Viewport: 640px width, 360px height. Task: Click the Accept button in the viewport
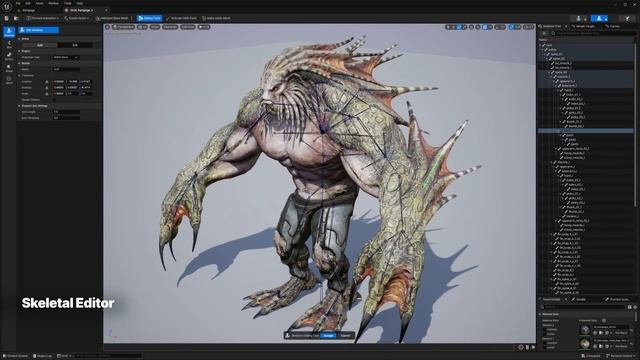(x=329, y=336)
